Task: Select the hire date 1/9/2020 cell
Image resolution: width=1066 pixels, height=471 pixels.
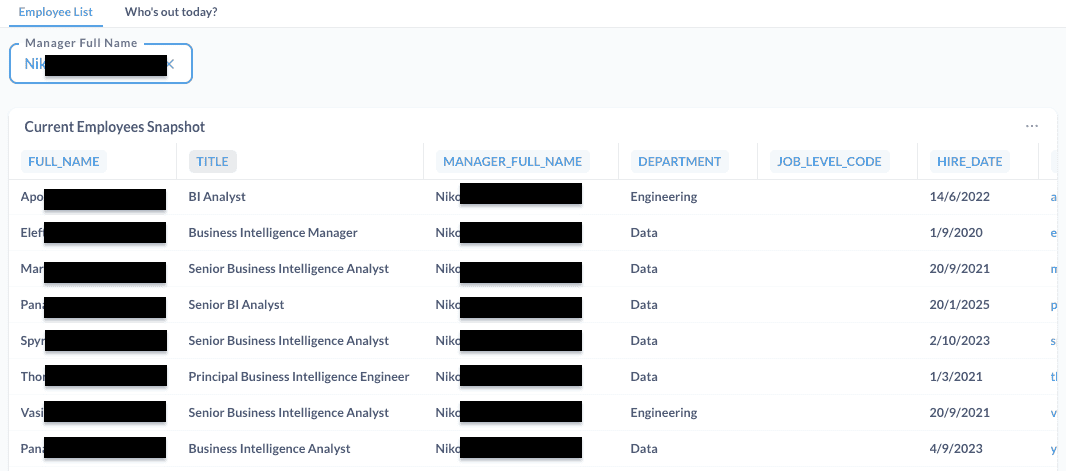Action: (956, 233)
